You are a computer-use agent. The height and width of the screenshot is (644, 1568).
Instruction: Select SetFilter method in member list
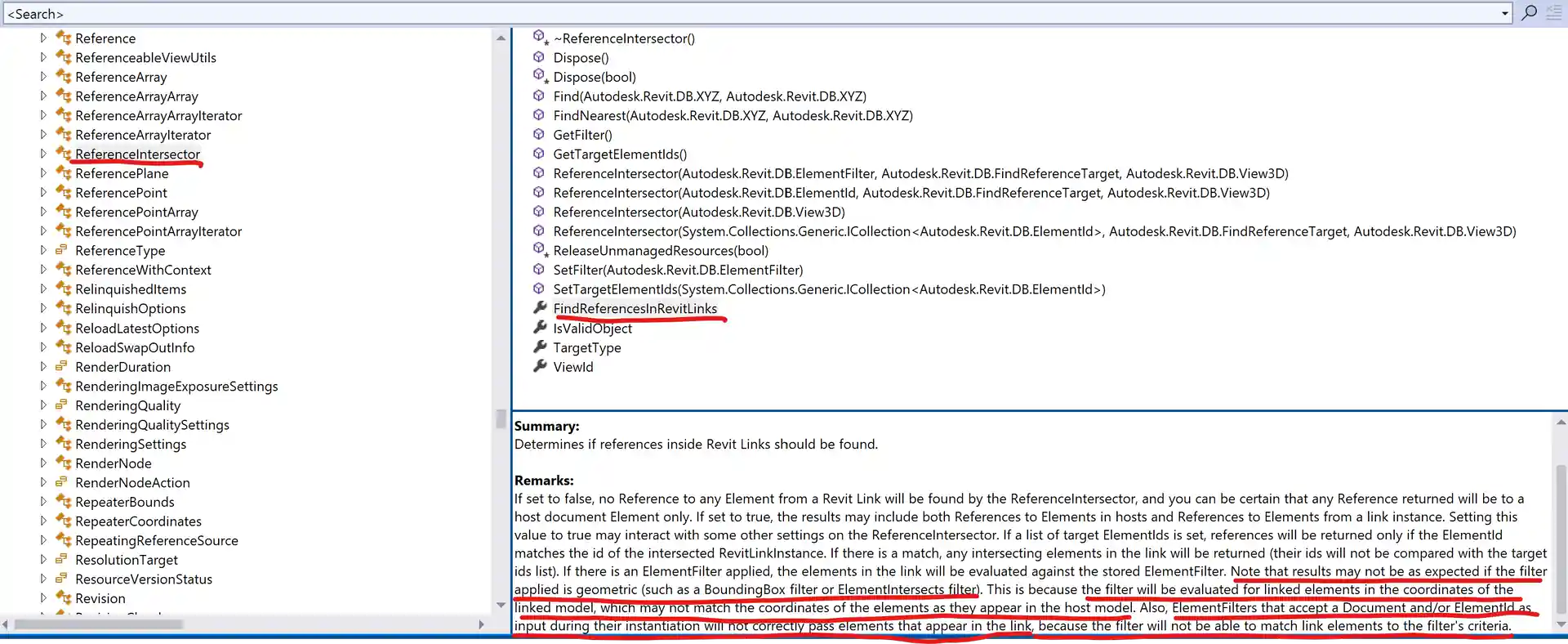point(678,270)
